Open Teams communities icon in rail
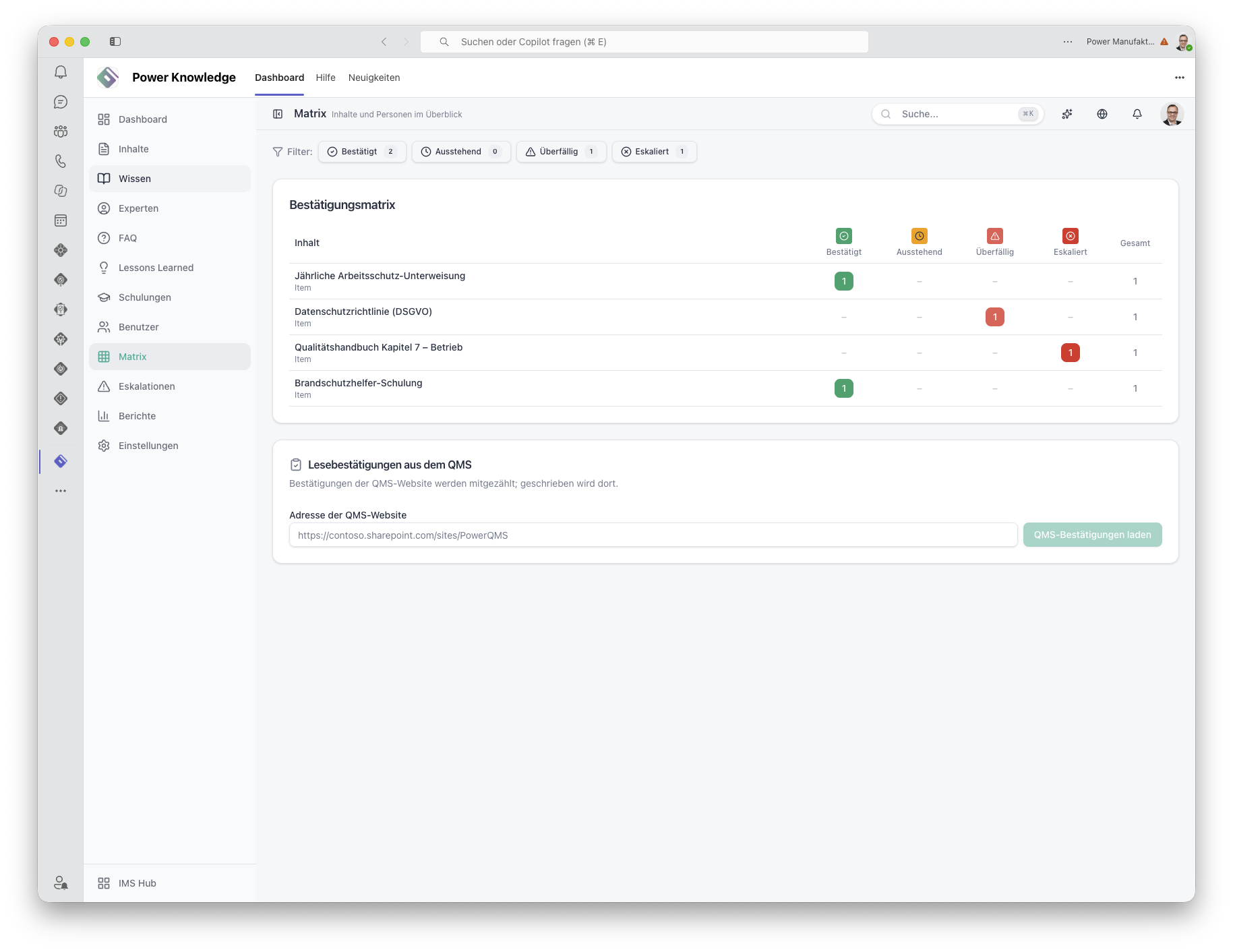 [x=61, y=131]
